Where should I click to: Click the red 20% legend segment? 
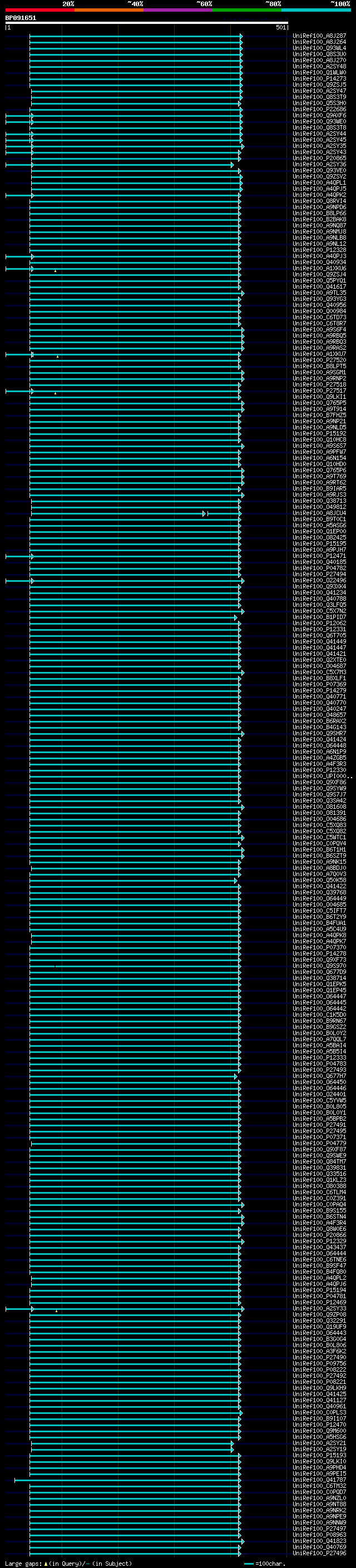[40, 11]
